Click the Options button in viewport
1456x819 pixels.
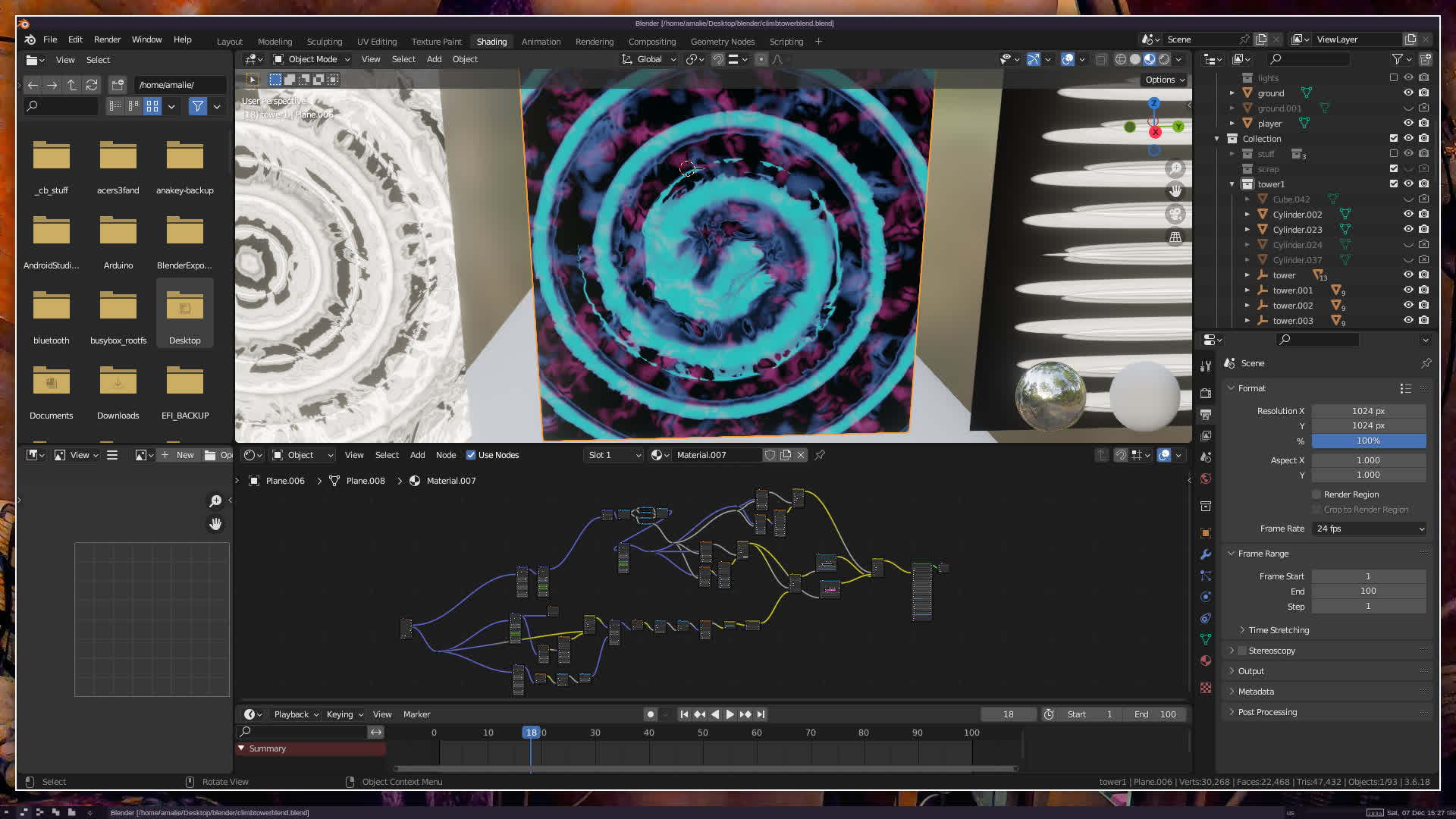pos(1165,80)
